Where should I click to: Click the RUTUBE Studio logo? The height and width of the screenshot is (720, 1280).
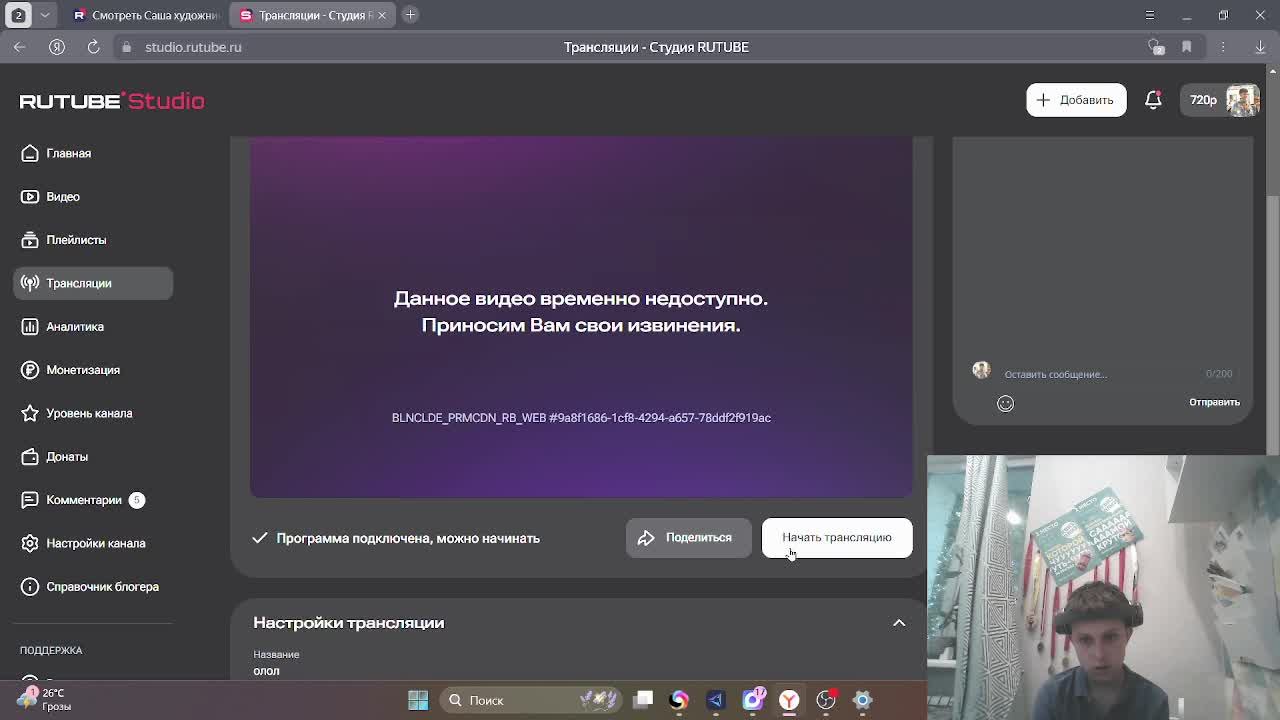click(x=112, y=101)
